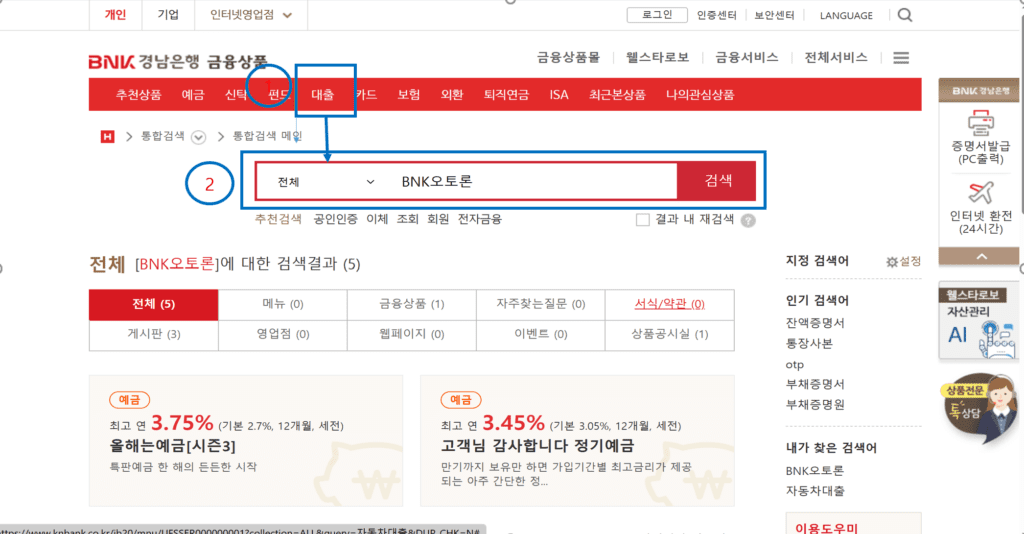The width and height of the screenshot is (1024, 534).
Task: Select the 영업점 (0) results tab
Action: (283, 334)
